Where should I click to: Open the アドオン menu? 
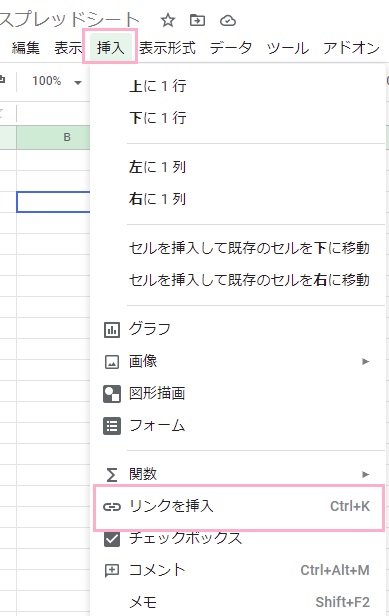click(351, 48)
